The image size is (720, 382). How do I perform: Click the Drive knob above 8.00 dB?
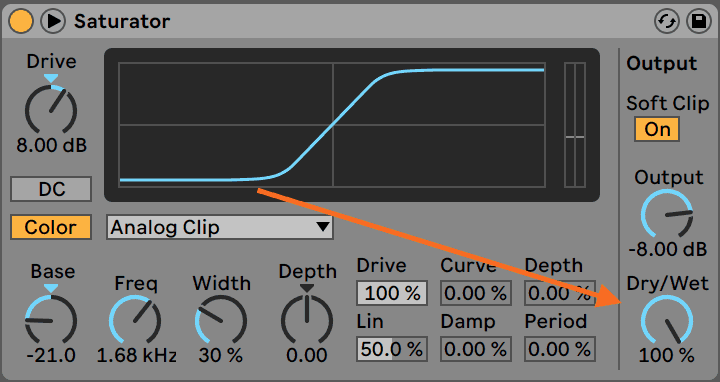coord(51,110)
